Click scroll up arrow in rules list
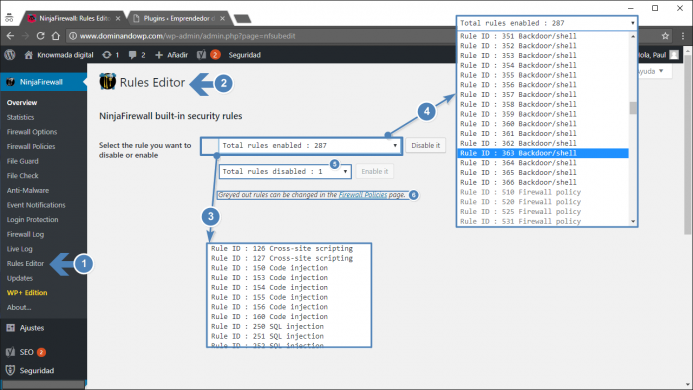This screenshot has height=390, width=693. pos(633,36)
